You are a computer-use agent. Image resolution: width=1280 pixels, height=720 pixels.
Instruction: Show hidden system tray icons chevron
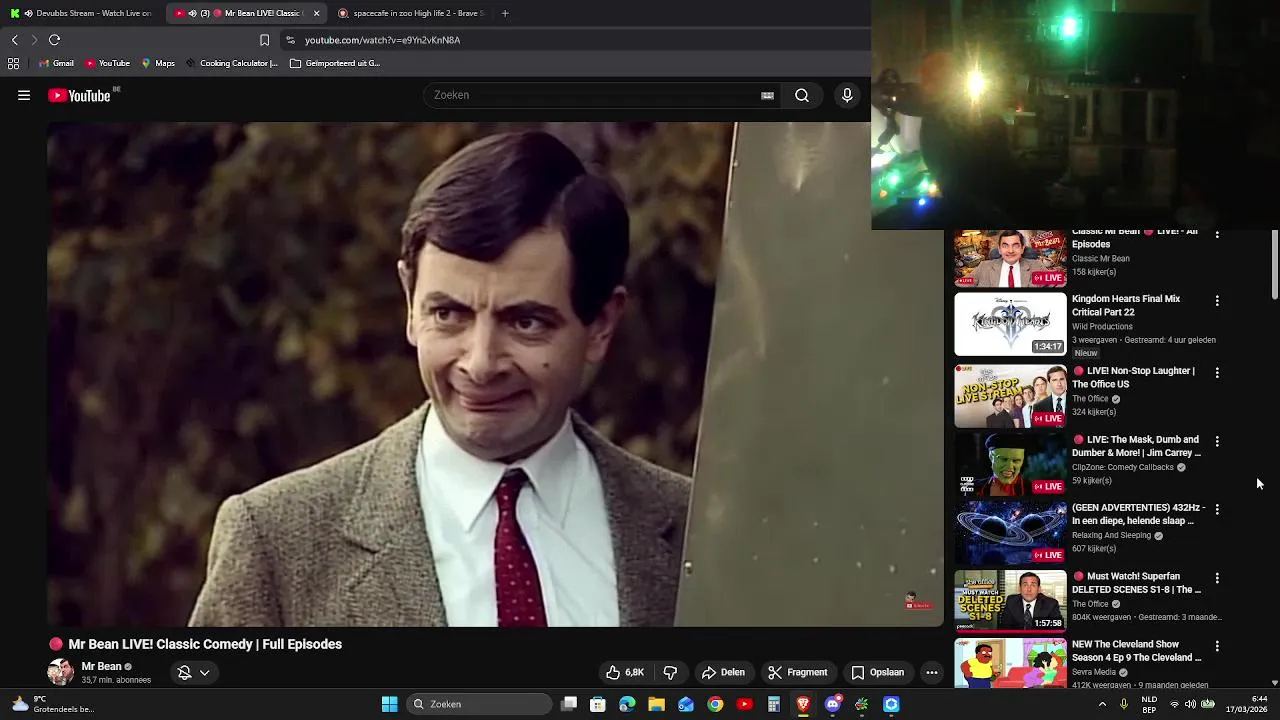(1102, 704)
